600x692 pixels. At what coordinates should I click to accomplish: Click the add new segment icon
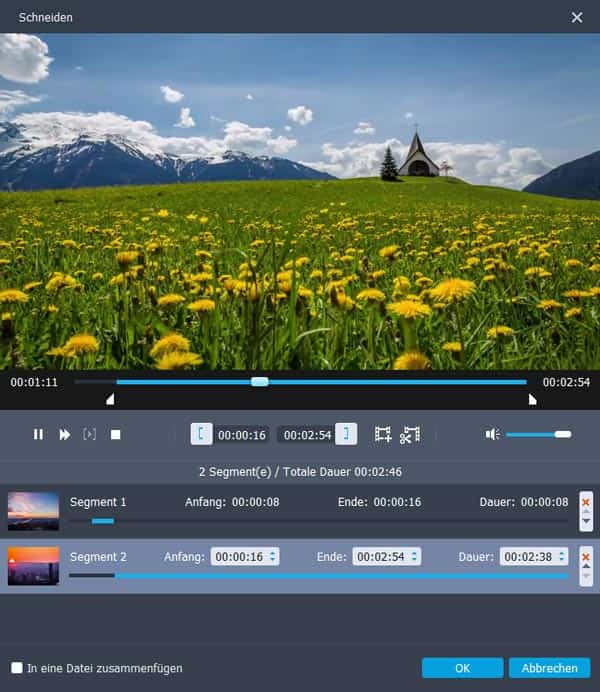383,434
